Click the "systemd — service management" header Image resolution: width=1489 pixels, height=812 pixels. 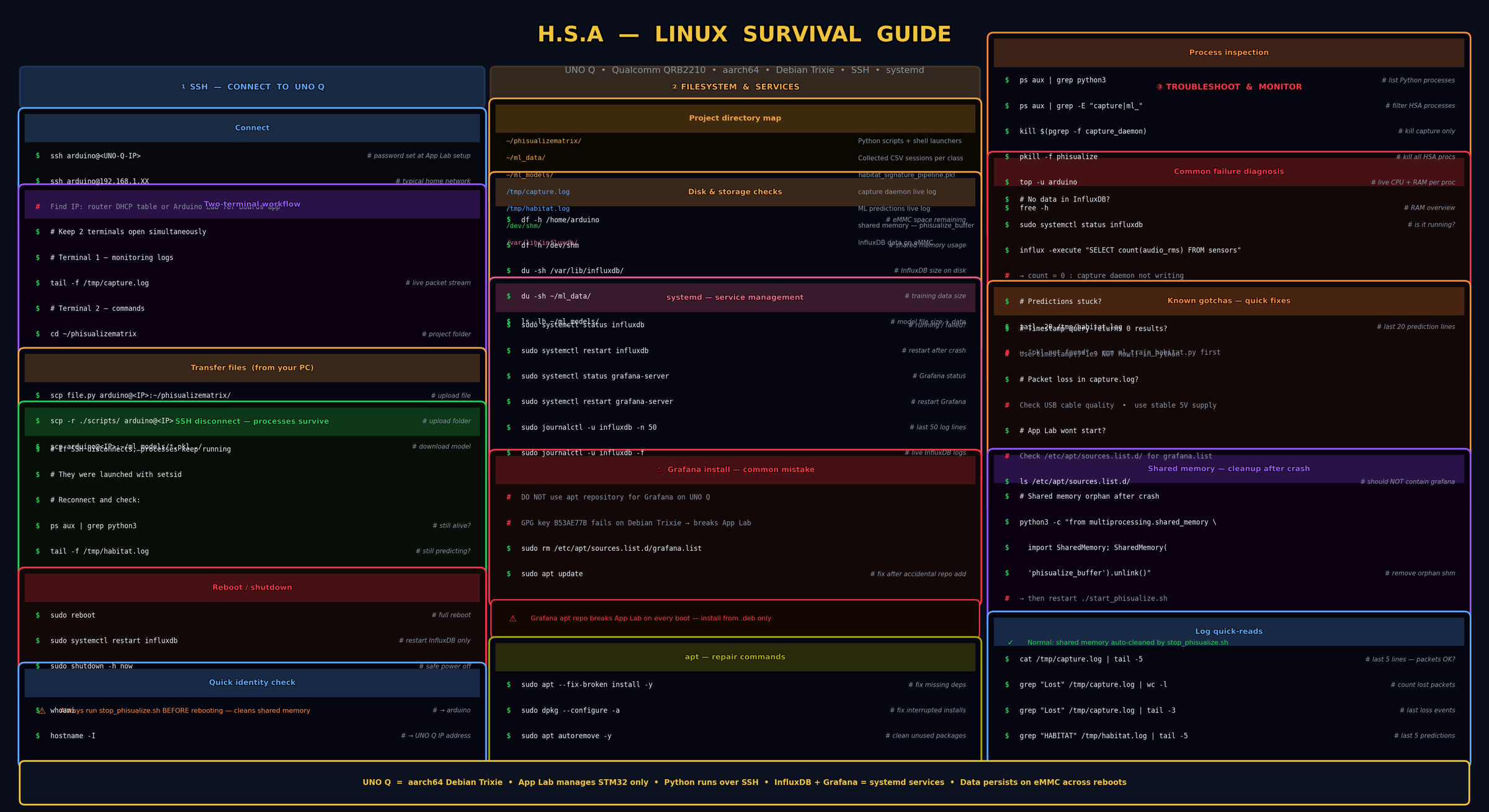point(735,297)
